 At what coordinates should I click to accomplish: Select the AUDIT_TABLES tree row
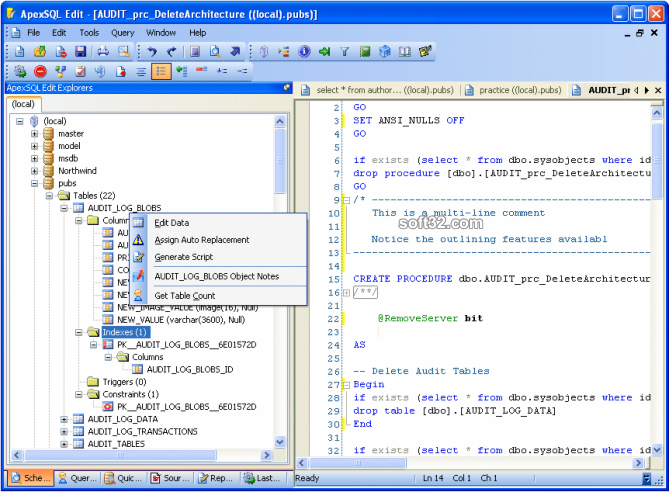(x=116, y=444)
